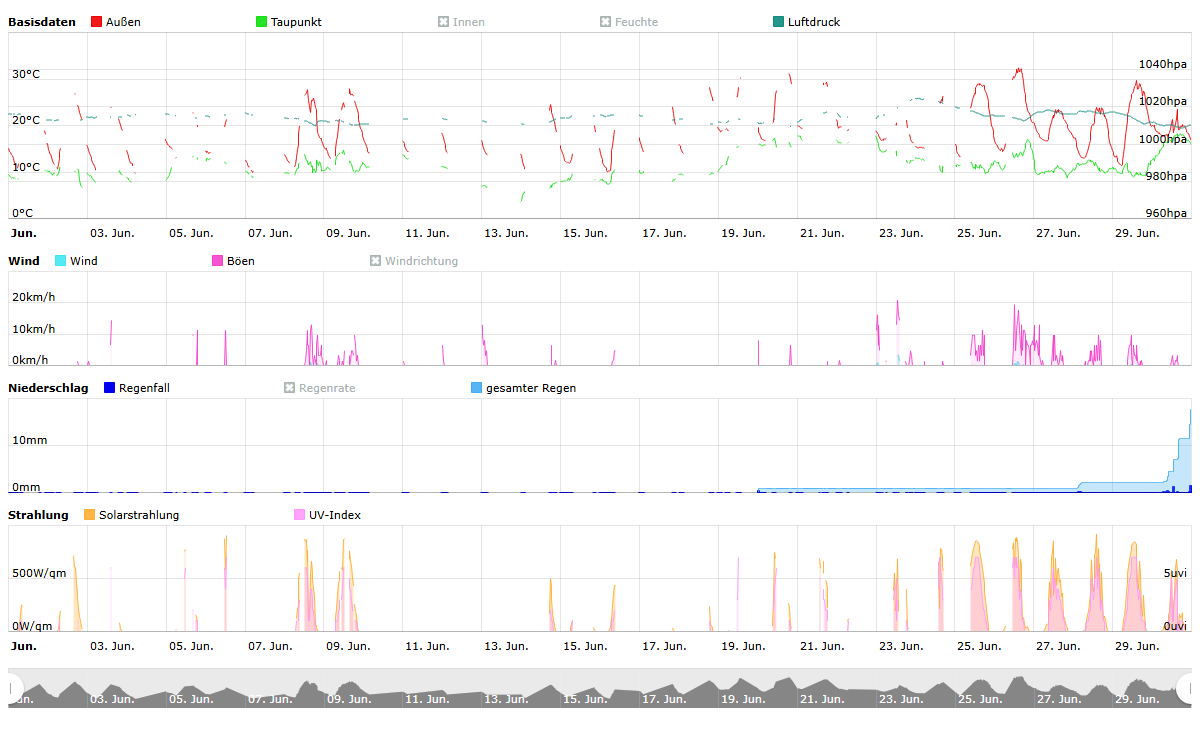Click the Strahlung section heading

[38, 515]
